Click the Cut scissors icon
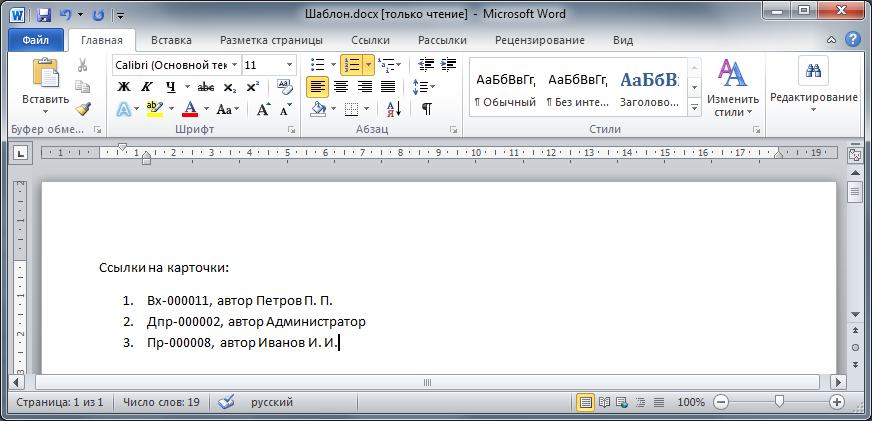This screenshot has width=872, height=421. (x=83, y=65)
